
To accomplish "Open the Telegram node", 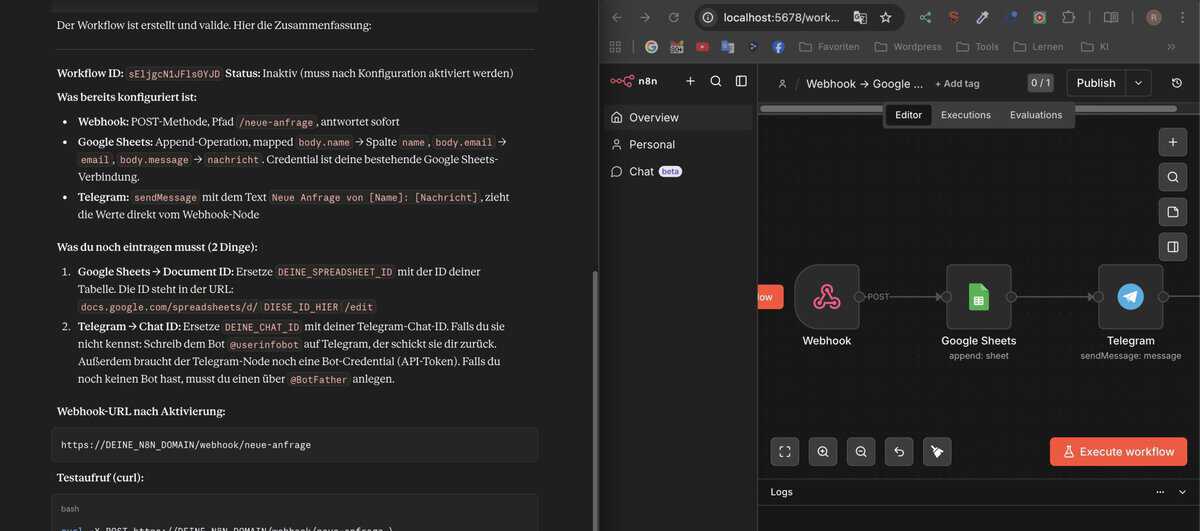I will [1131, 297].
